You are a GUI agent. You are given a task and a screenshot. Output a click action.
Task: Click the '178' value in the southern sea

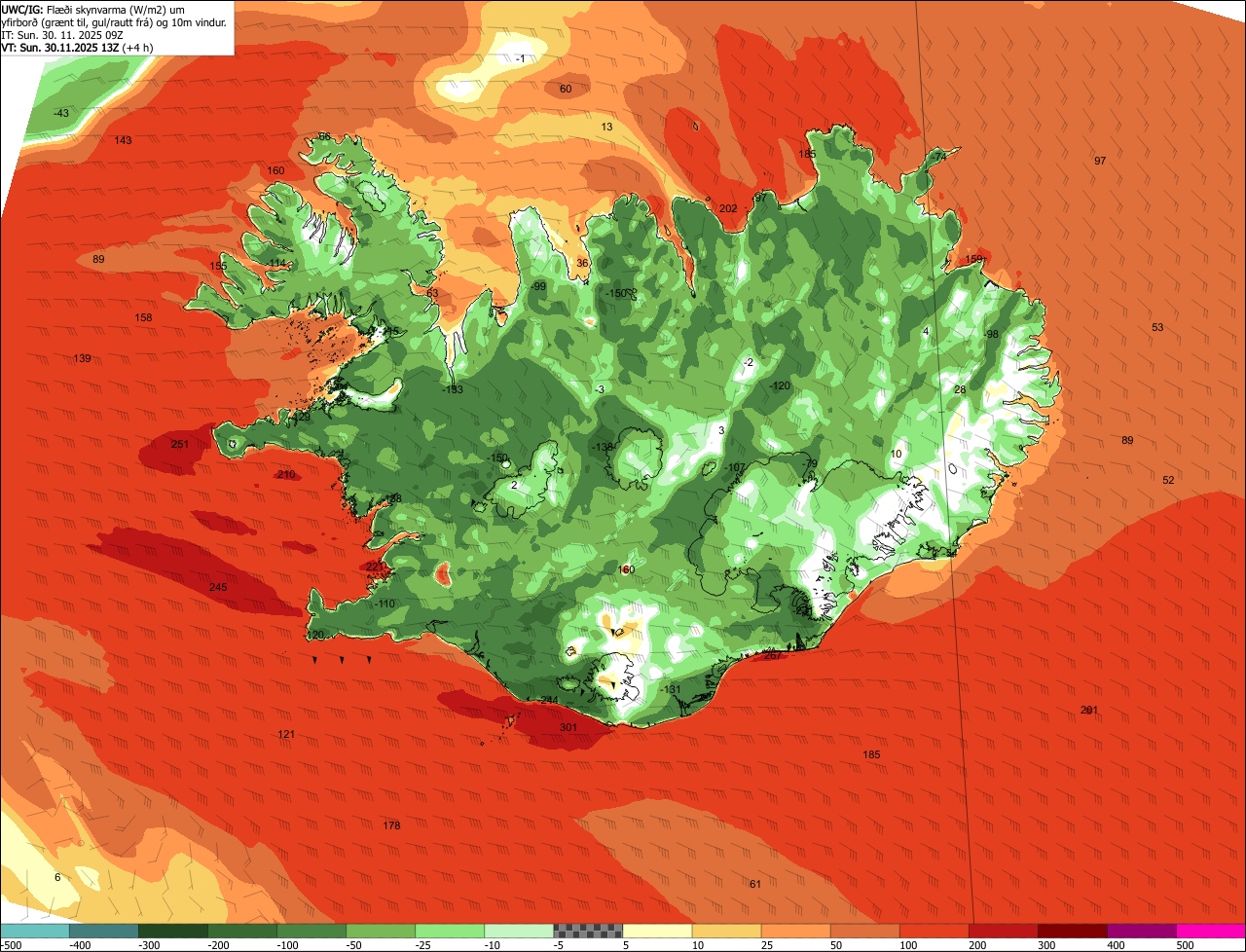click(x=391, y=825)
